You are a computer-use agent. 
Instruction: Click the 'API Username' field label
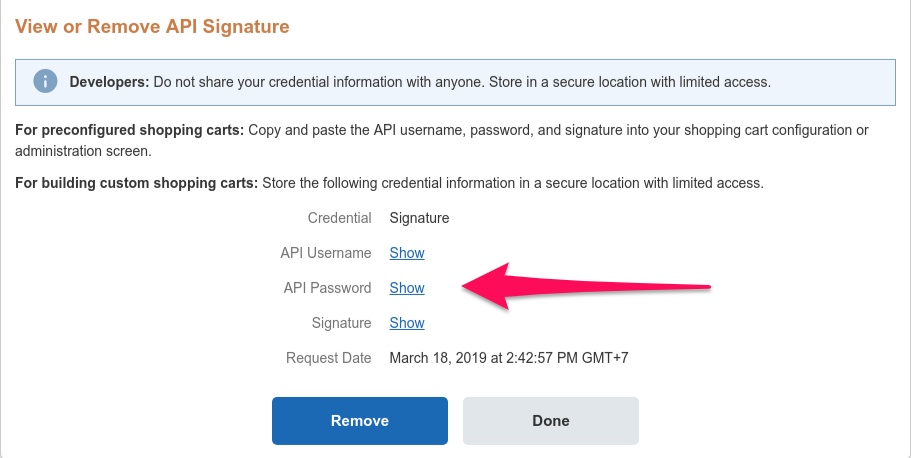tap(326, 253)
